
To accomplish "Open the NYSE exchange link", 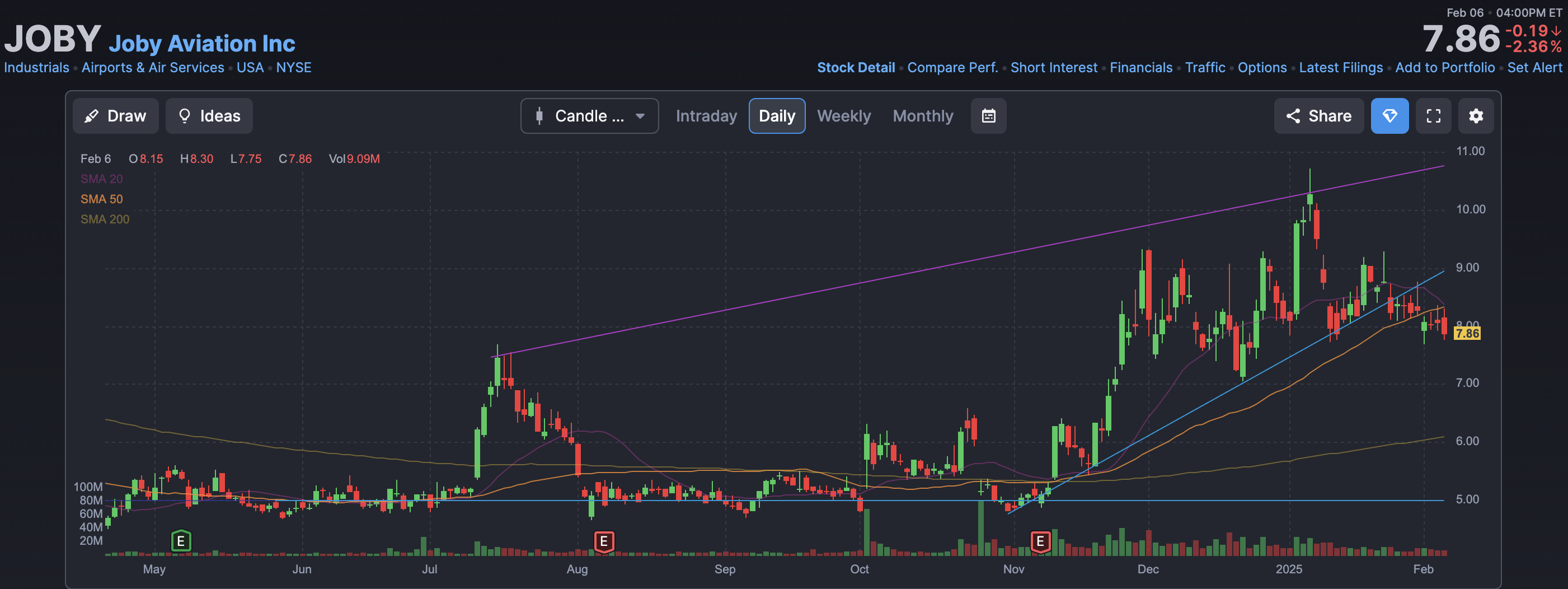I will pyautogui.click(x=293, y=68).
